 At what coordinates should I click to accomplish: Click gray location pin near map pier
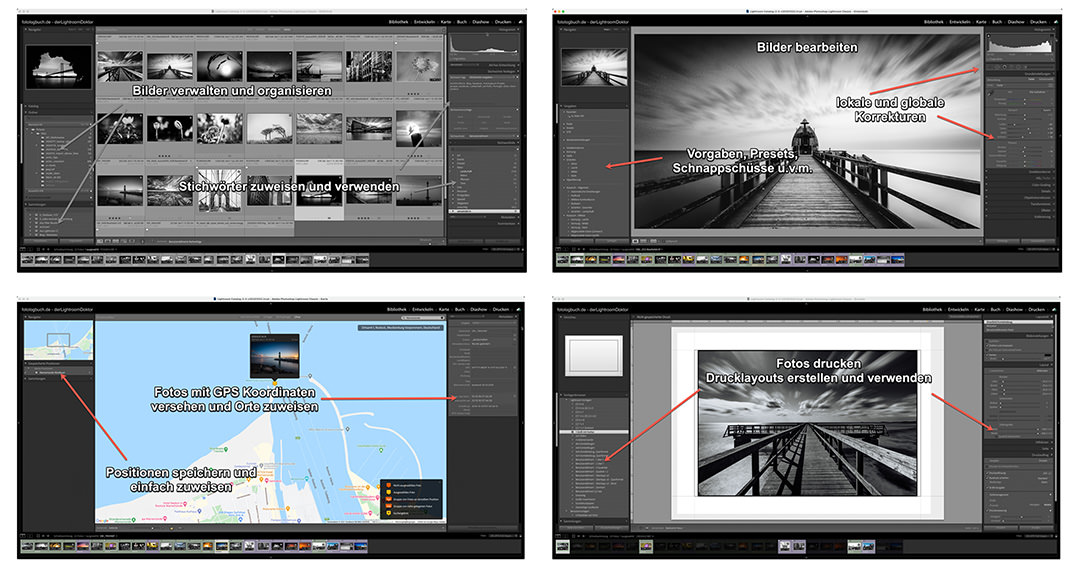click(x=310, y=376)
